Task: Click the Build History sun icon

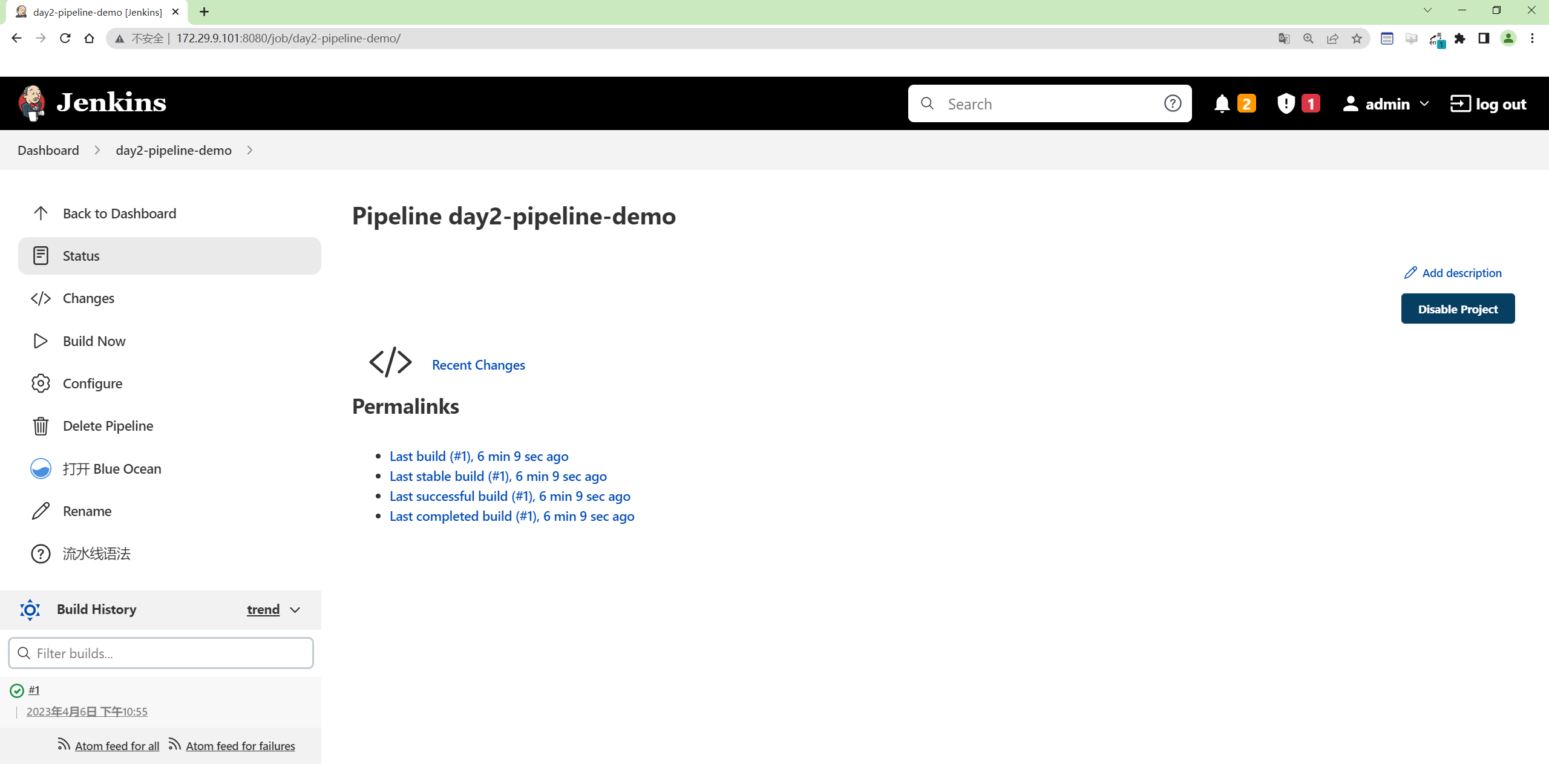Action: [30, 610]
